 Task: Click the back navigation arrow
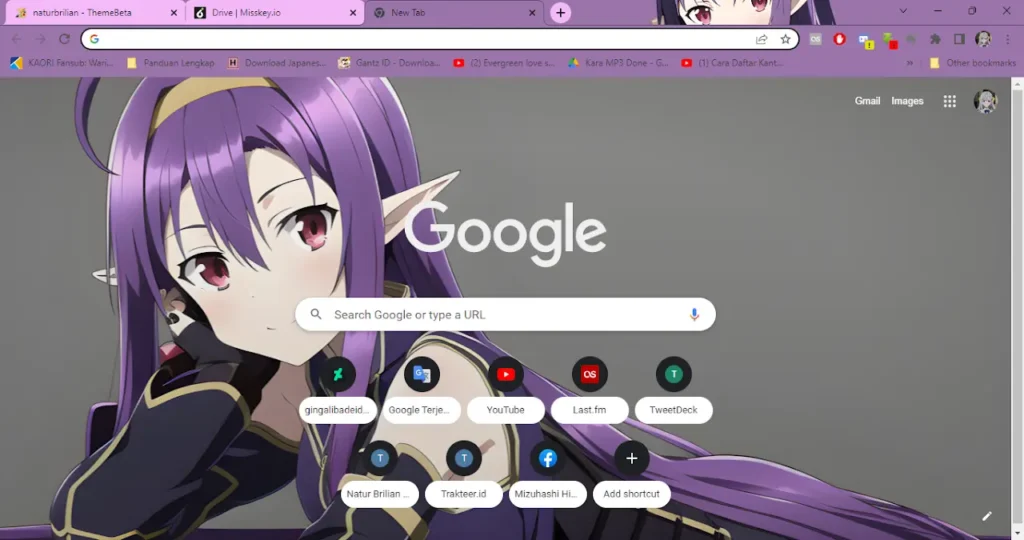tap(16, 39)
